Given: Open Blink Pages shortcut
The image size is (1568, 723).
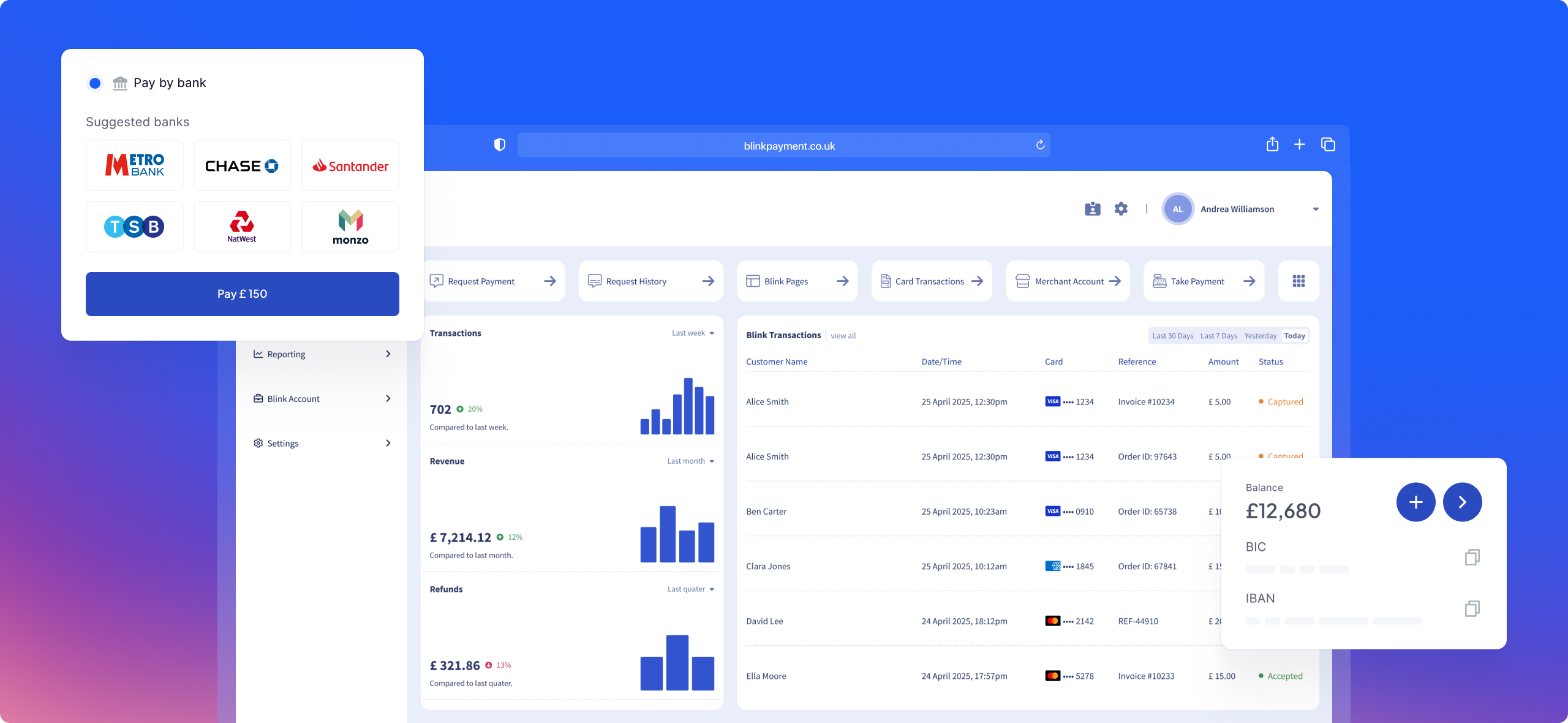Looking at the screenshot, I should point(797,281).
